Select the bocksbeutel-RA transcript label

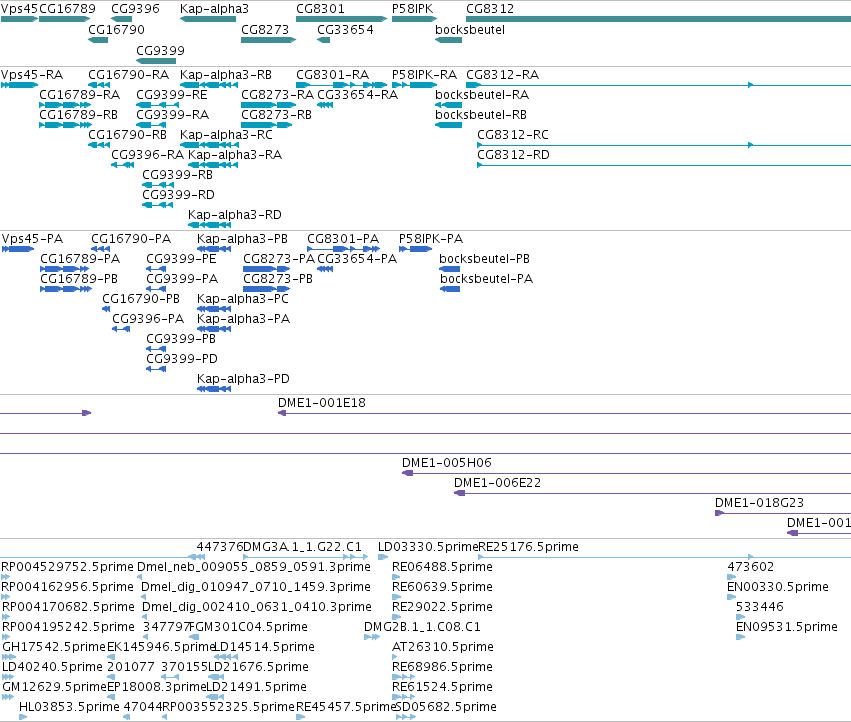[482, 95]
